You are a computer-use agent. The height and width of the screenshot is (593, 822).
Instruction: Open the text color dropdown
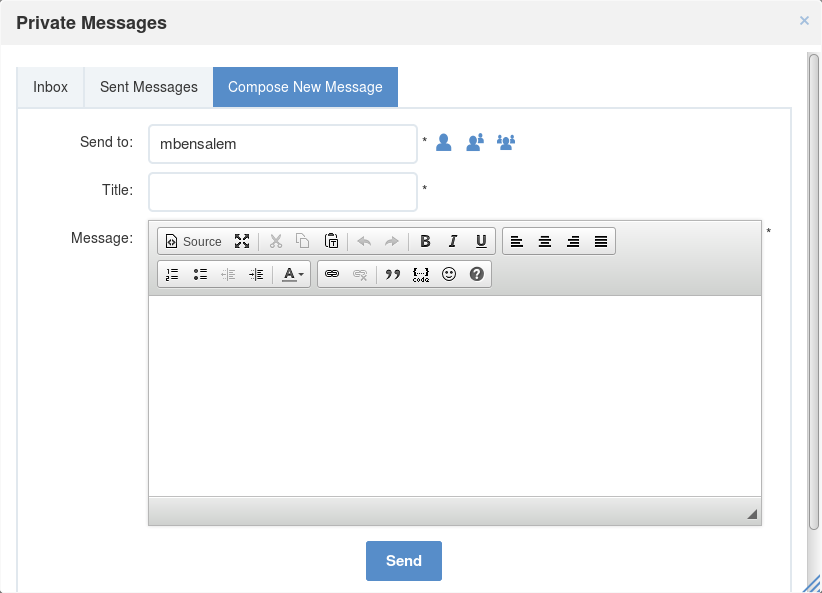293,274
